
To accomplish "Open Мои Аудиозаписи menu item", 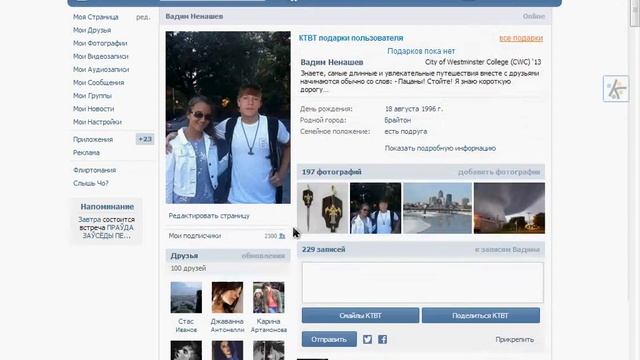I will 101,69.
